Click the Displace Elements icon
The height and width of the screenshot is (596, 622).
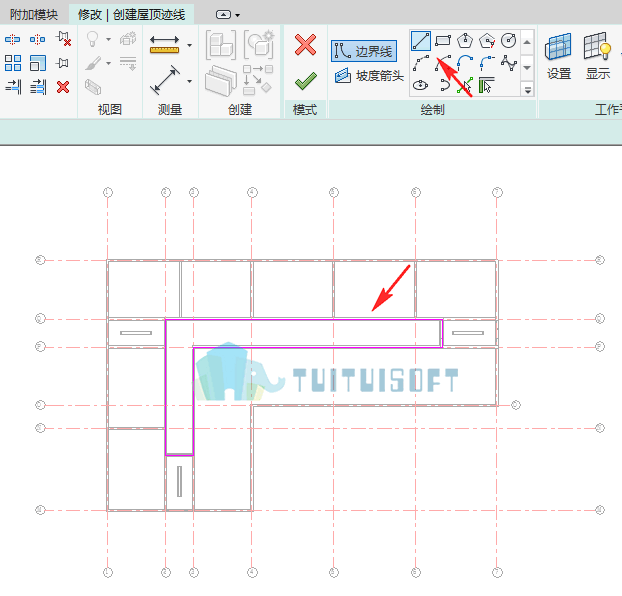[128, 39]
